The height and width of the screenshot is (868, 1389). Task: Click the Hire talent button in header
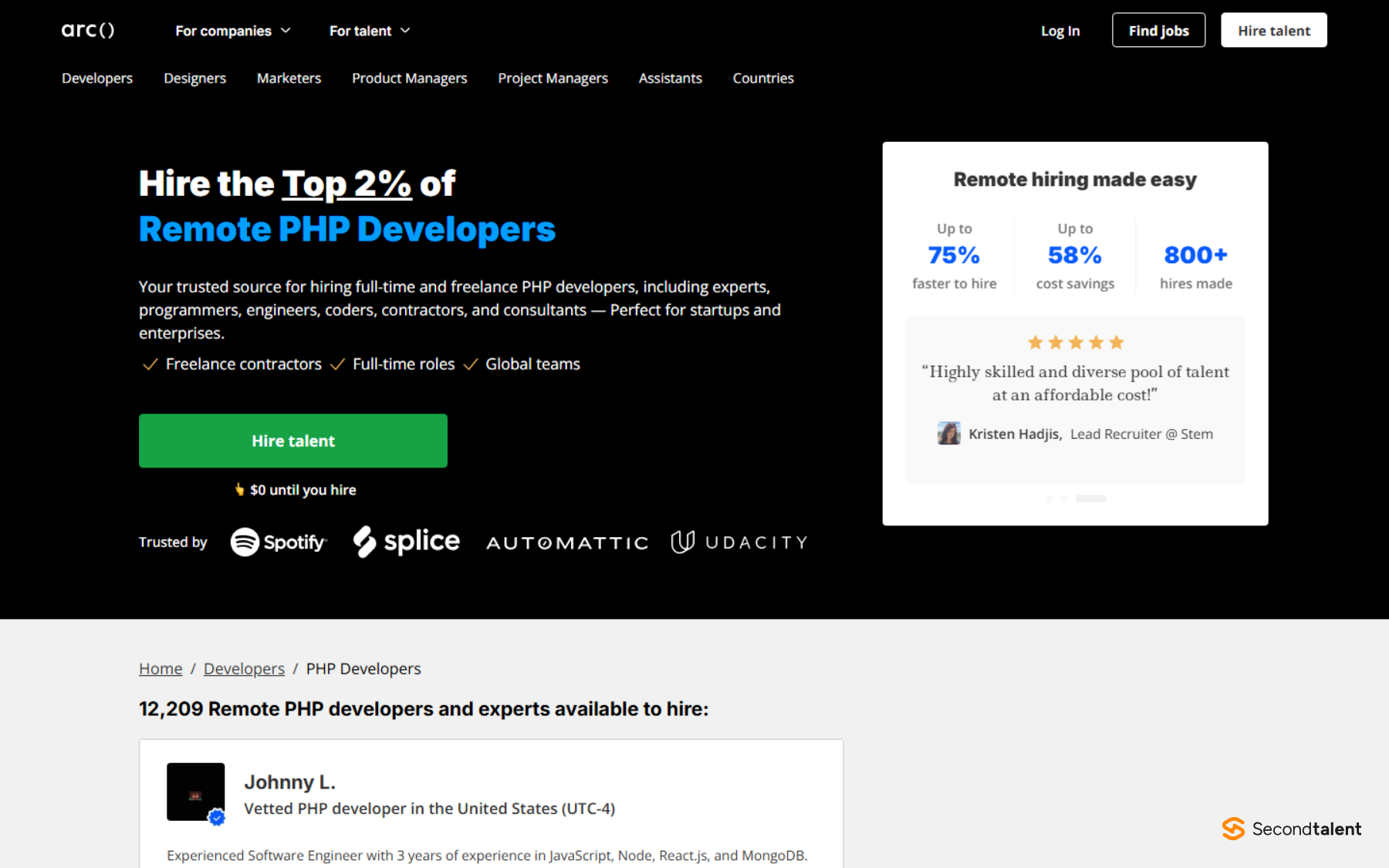point(1274,30)
